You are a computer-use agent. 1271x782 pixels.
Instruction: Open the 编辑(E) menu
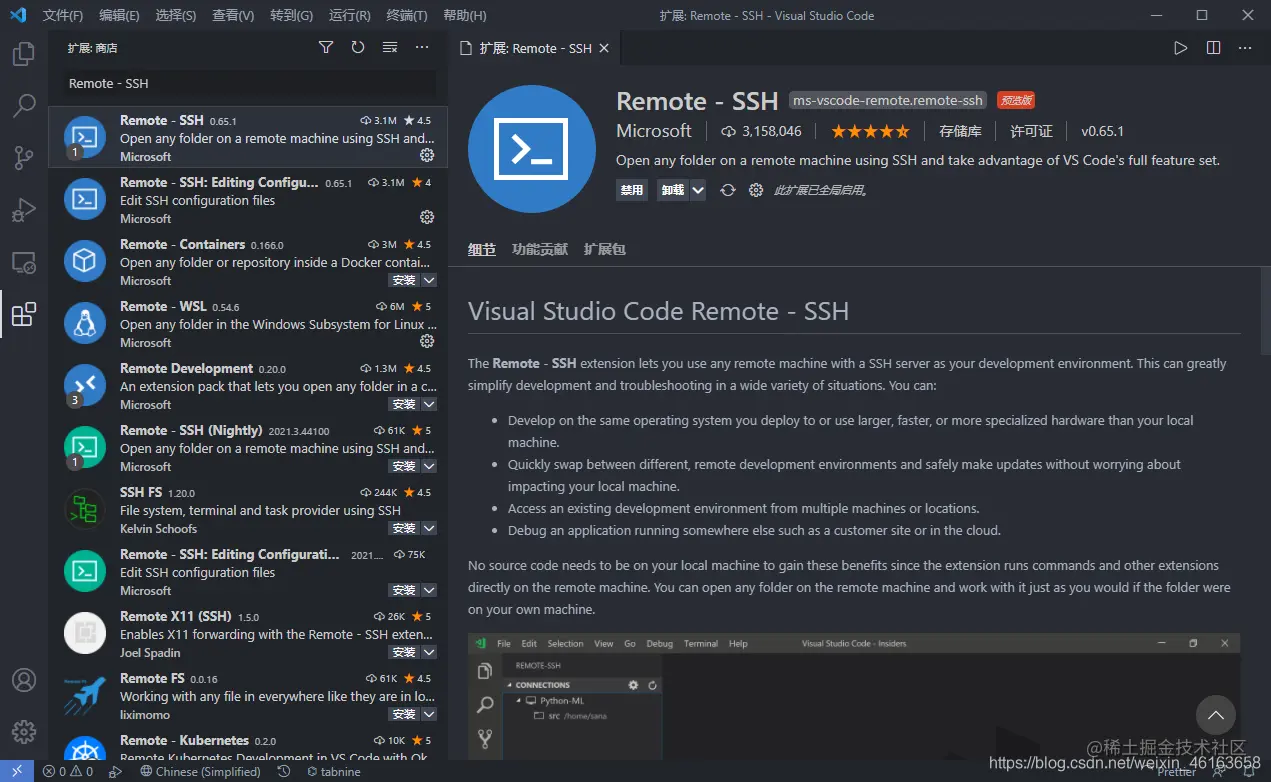pos(120,15)
